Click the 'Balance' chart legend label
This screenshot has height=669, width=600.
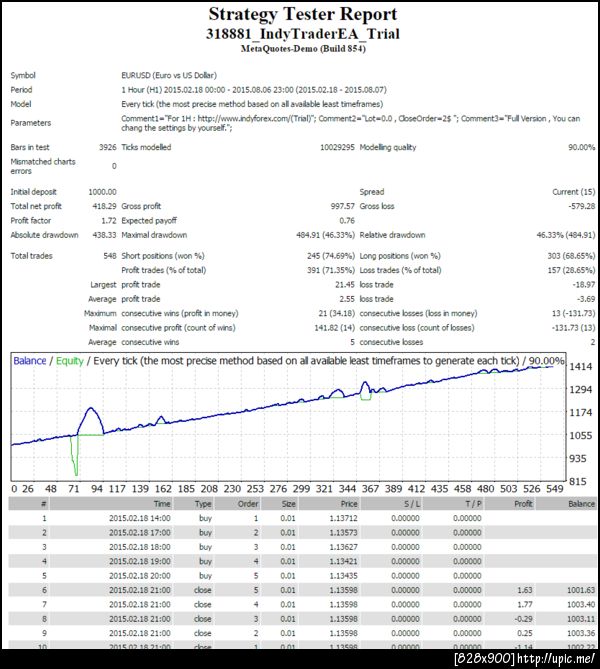(x=29, y=361)
